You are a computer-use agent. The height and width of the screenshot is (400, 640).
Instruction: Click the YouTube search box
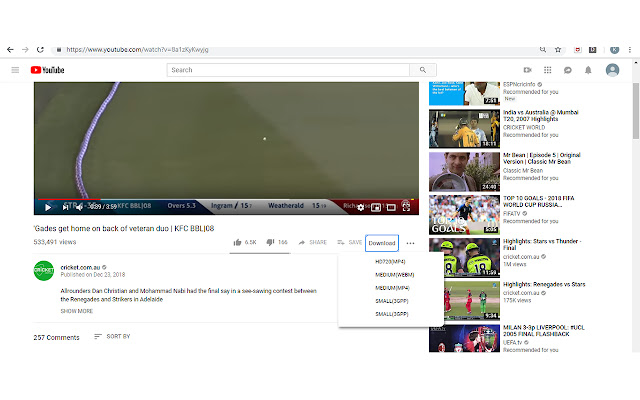coord(288,70)
